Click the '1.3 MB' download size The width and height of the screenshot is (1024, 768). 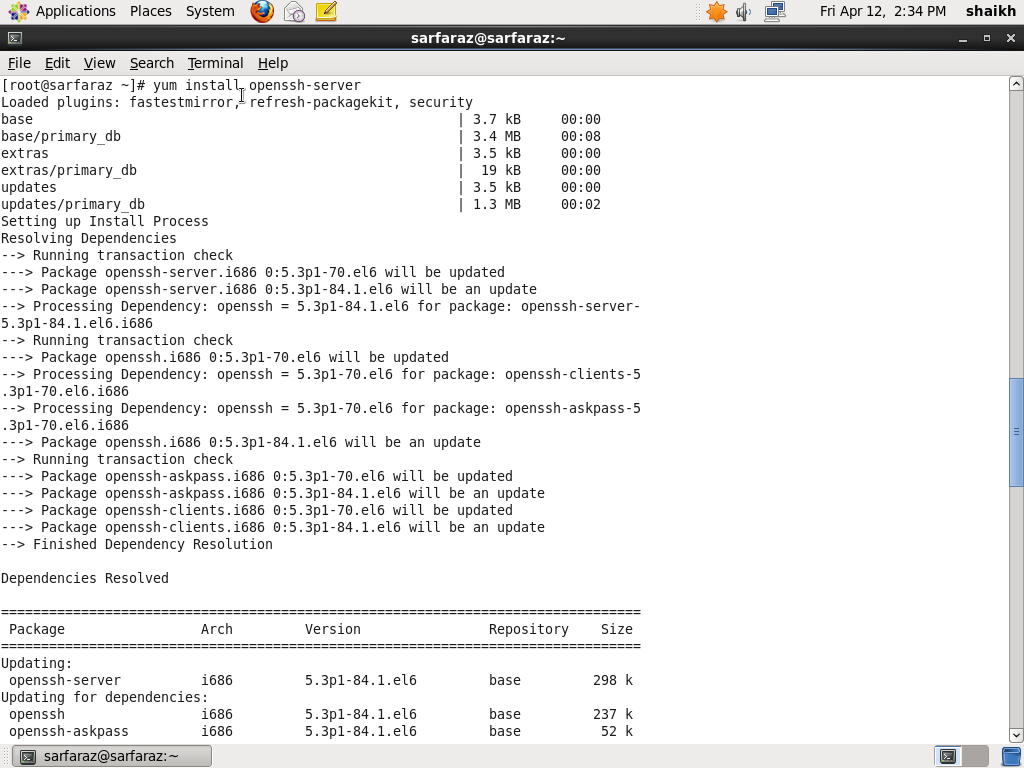coord(496,204)
